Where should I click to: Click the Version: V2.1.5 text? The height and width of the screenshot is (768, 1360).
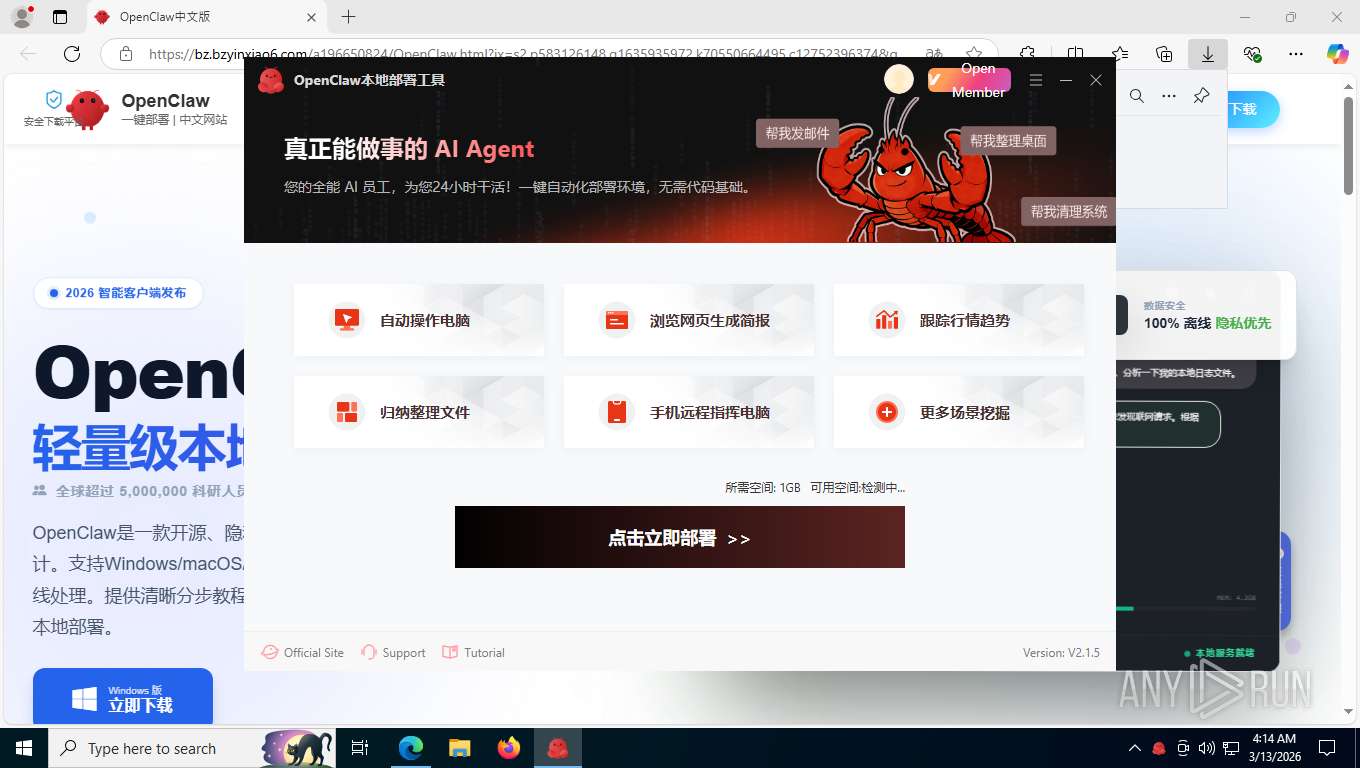click(1061, 652)
